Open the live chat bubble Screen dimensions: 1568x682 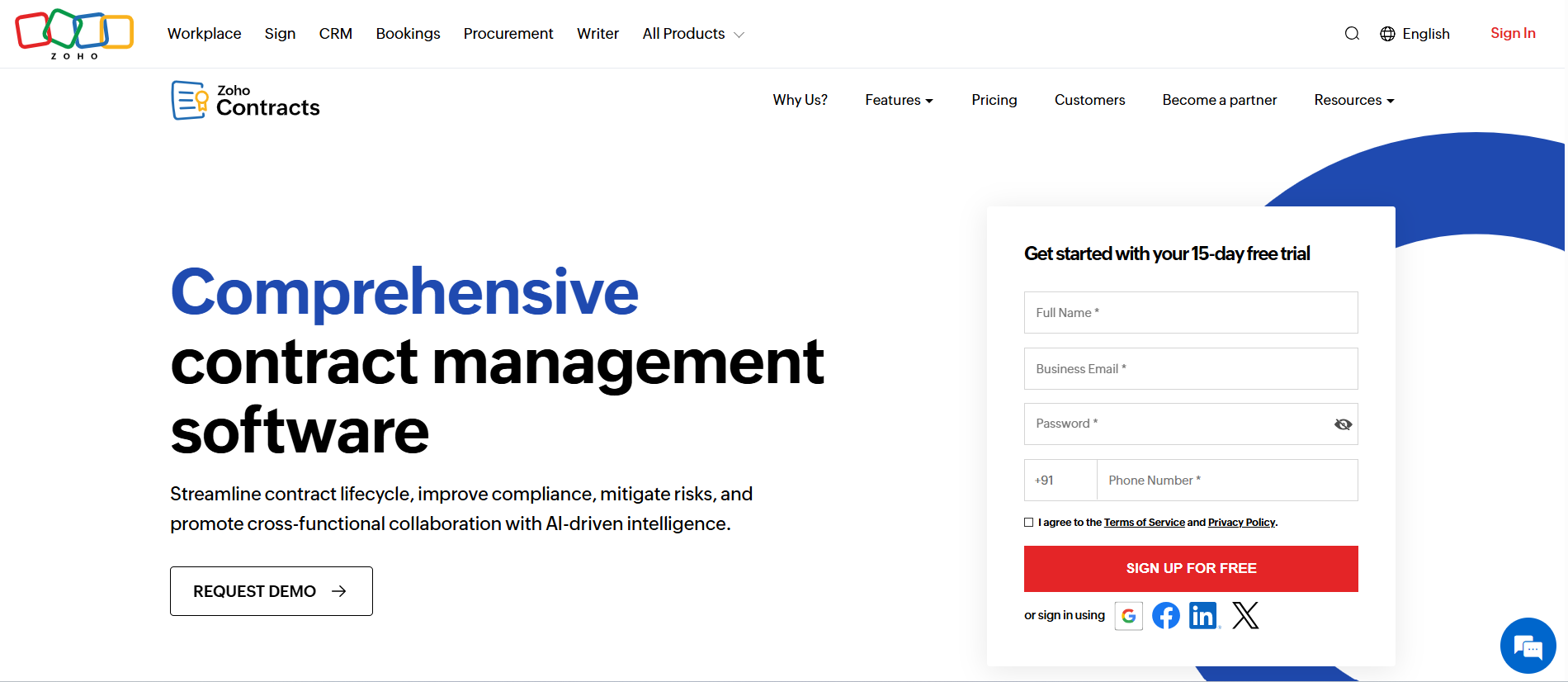(x=1528, y=646)
